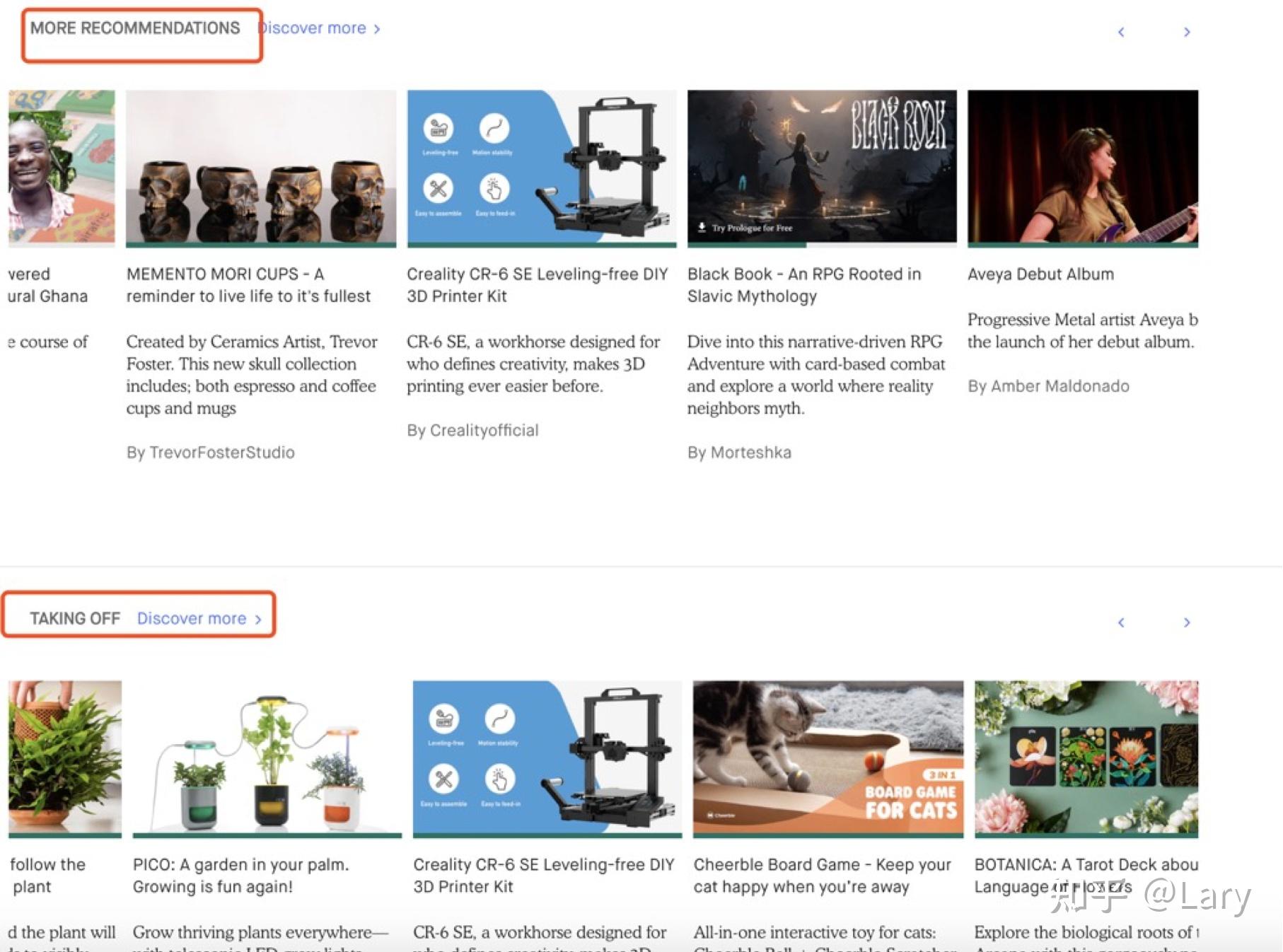1283x952 pixels.
Task: Open Discover more beside More Recommendations
Action: point(320,28)
